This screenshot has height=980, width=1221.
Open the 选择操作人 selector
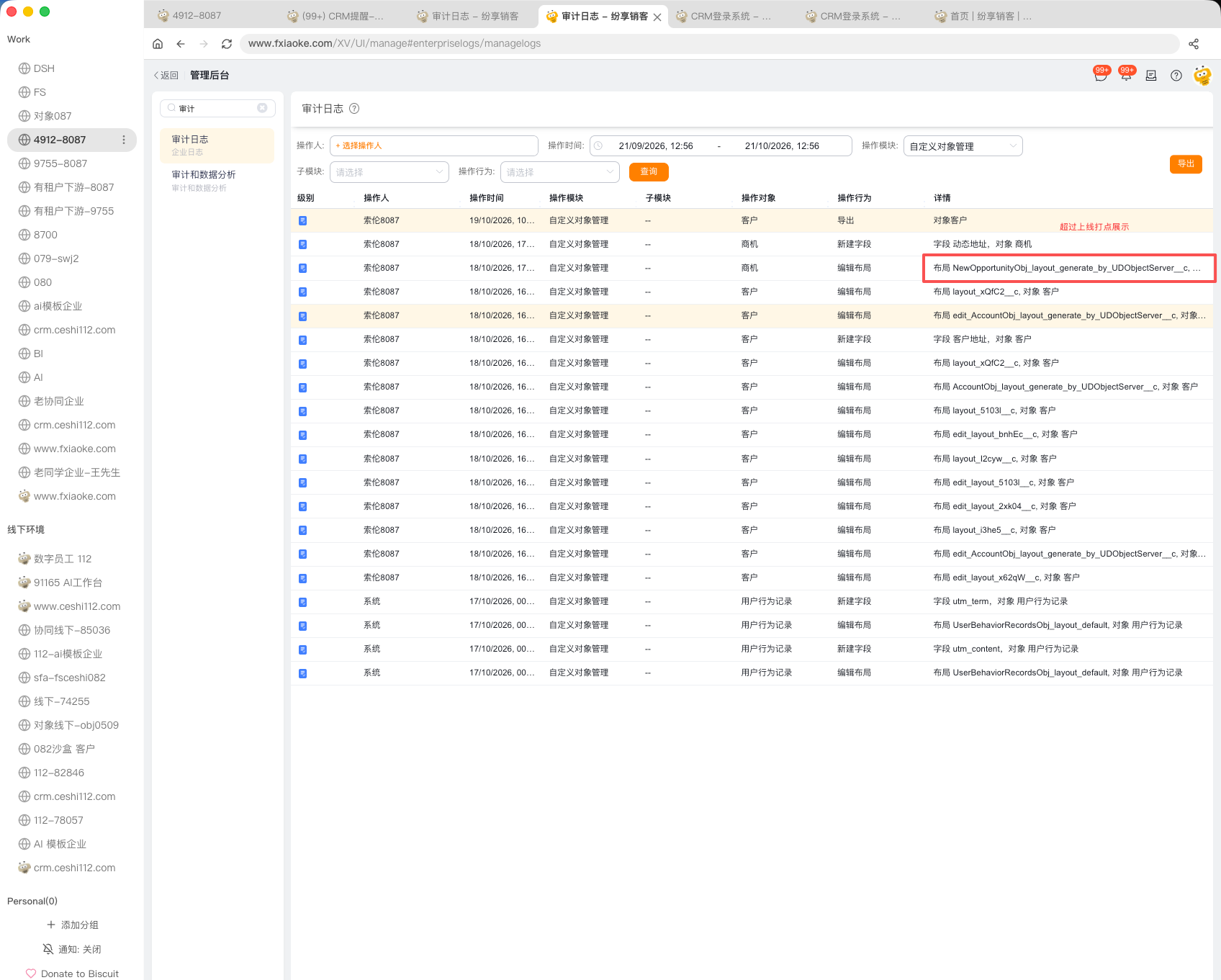click(x=433, y=145)
